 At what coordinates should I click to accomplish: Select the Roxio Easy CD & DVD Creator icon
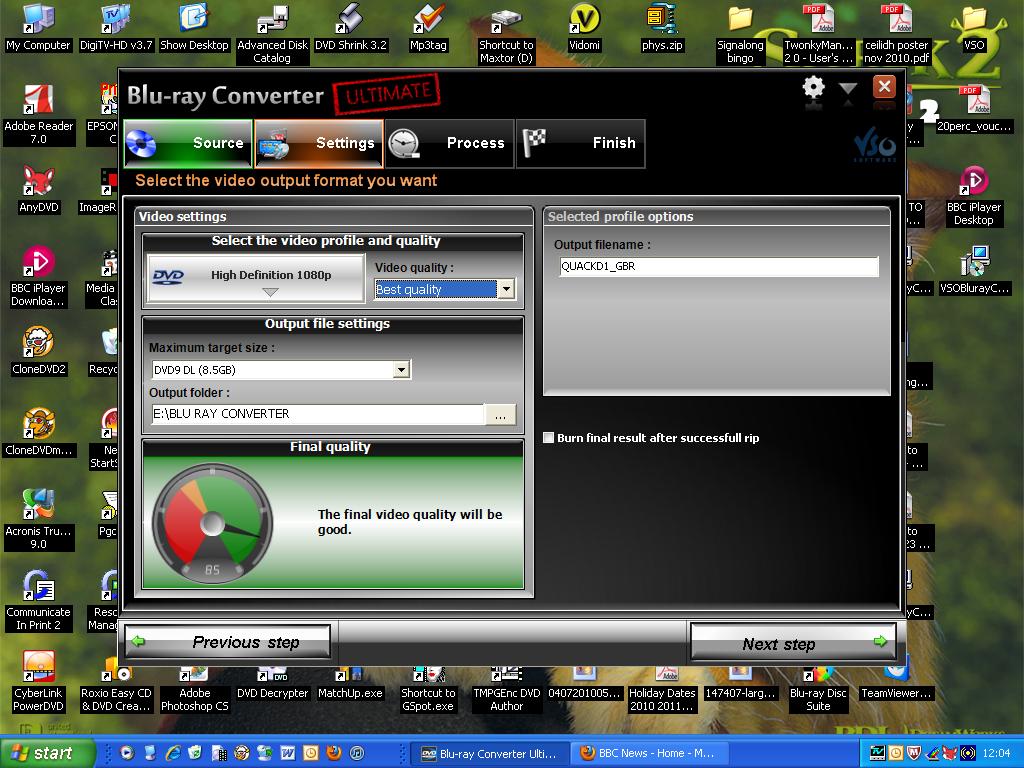pos(116,682)
